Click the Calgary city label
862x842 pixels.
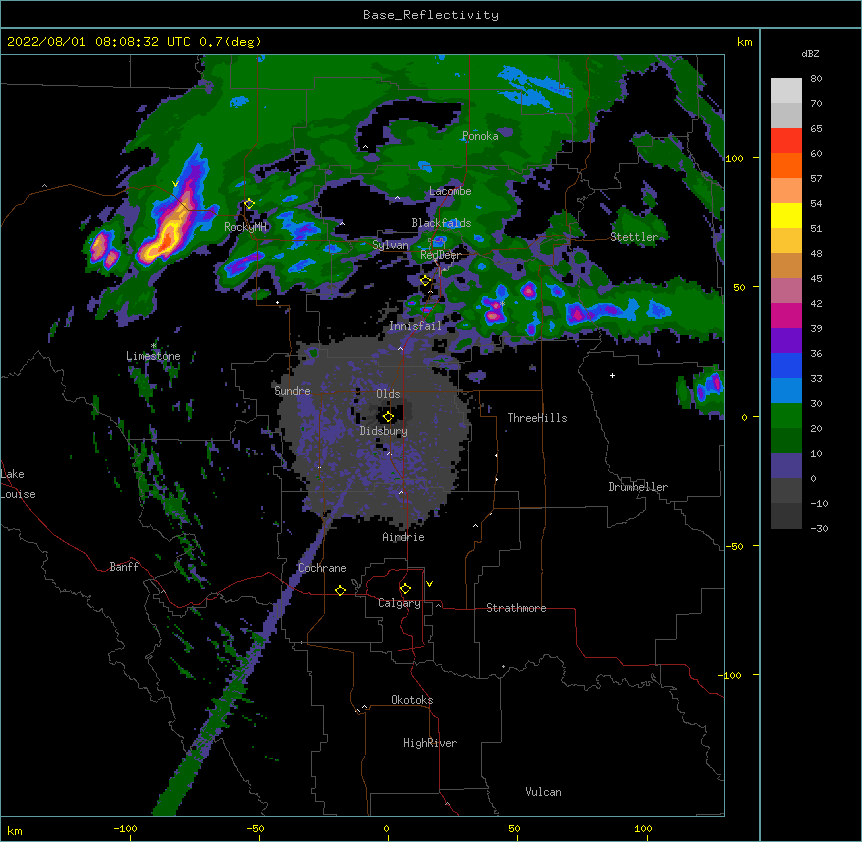pos(399,603)
